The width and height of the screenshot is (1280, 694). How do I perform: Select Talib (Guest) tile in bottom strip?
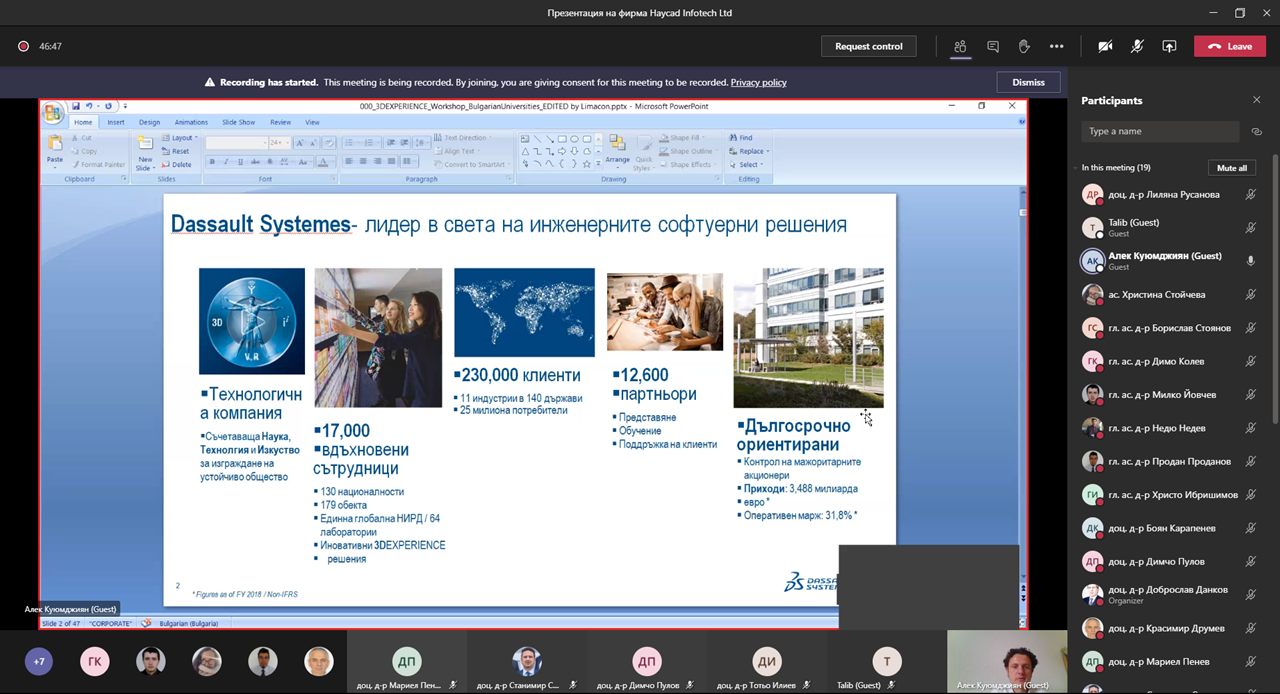click(887, 662)
